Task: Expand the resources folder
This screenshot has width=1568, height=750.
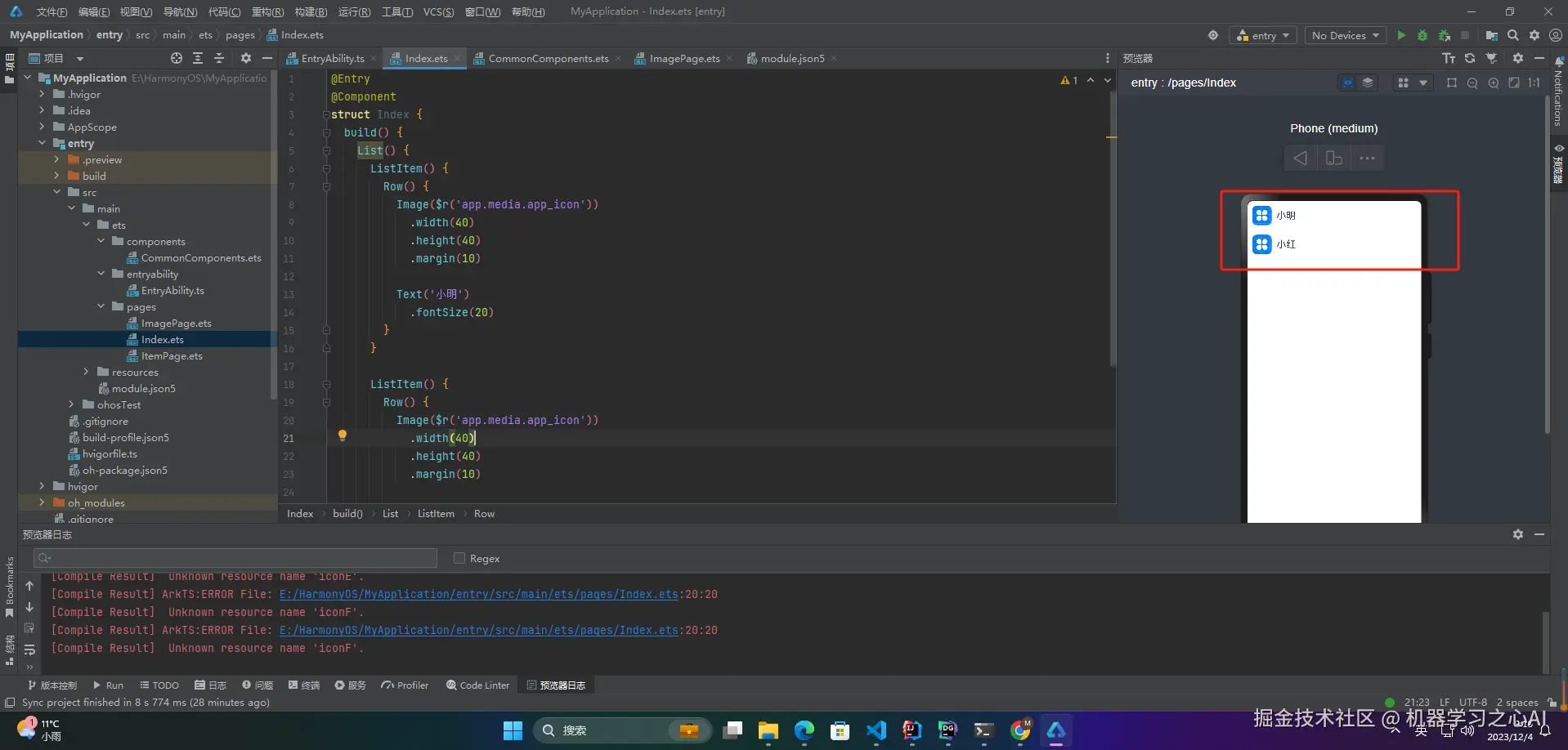Action: point(87,372)
